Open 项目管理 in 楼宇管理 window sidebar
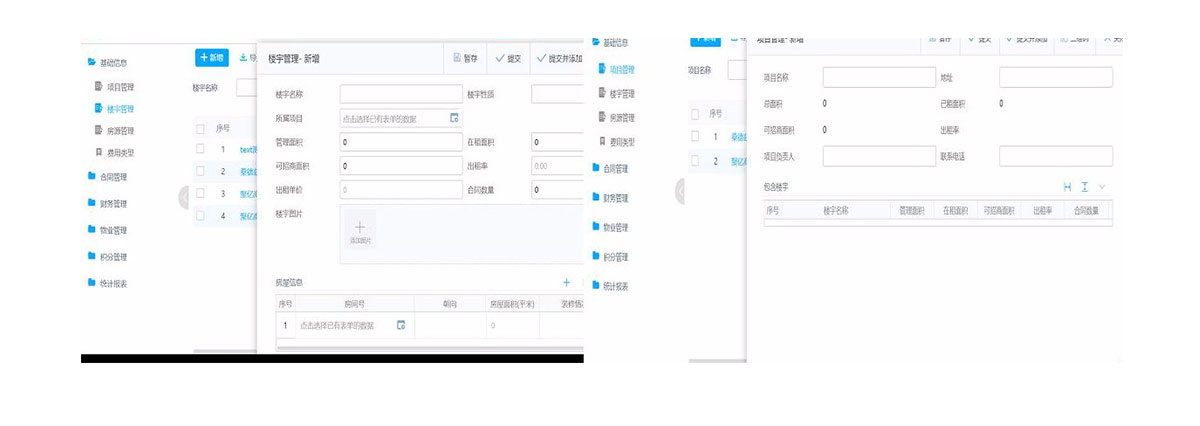1200x426 pixels. 114,87
